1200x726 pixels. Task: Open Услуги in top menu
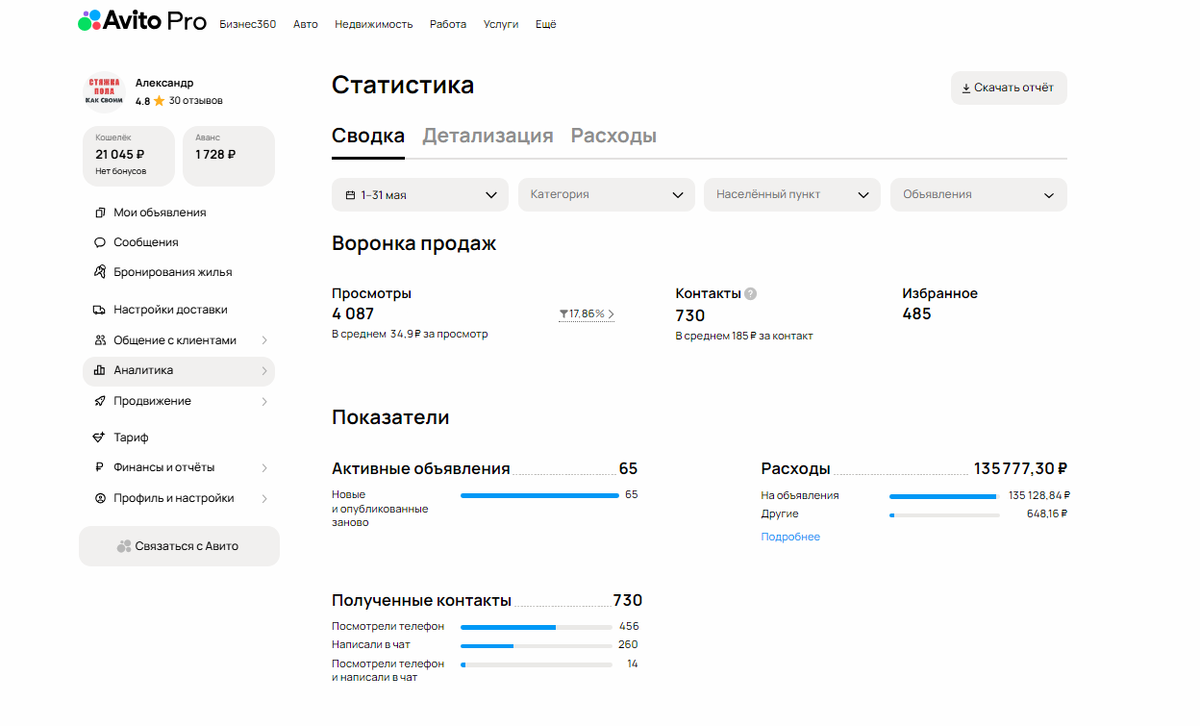coord(501,24)
